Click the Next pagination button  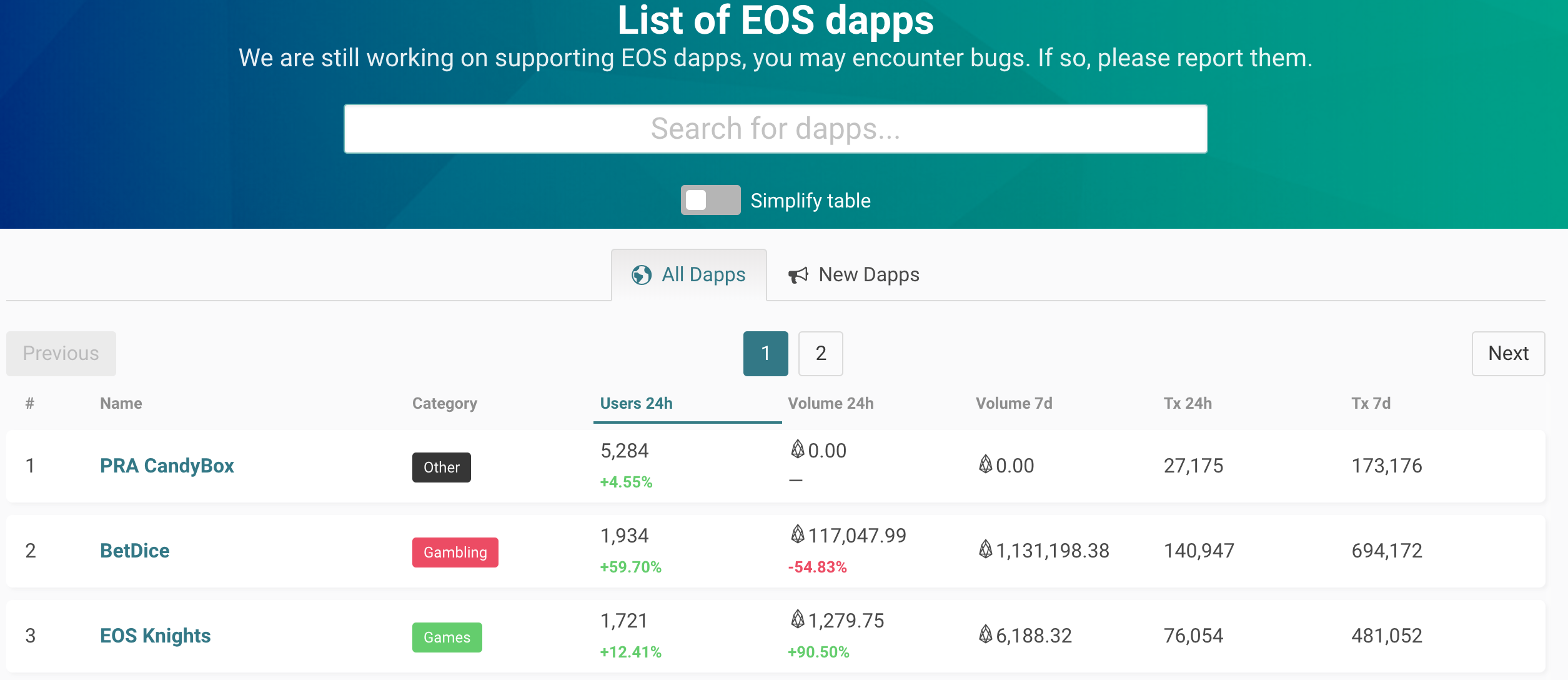pos(1507,354)
